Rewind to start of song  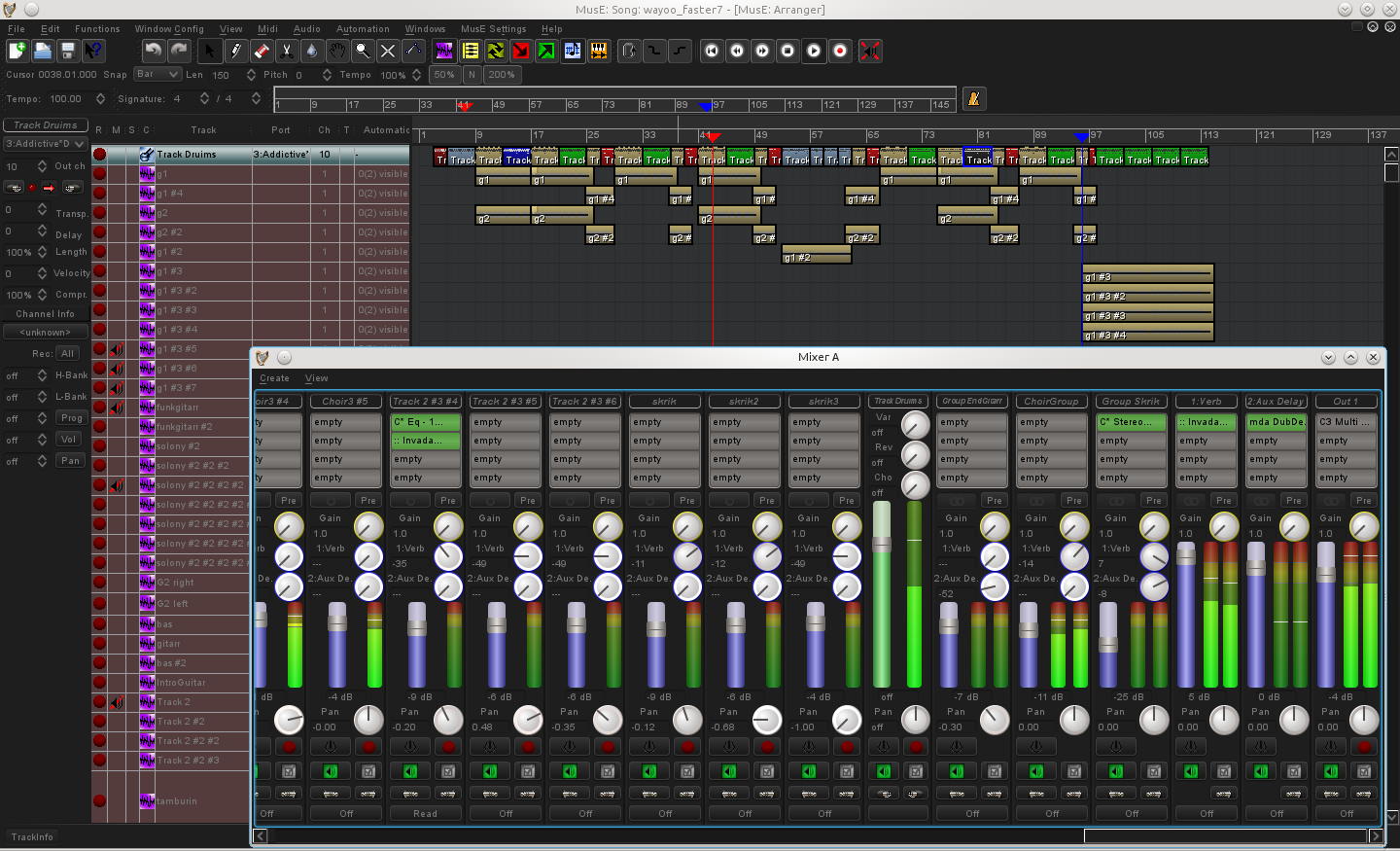click(712, 51)
